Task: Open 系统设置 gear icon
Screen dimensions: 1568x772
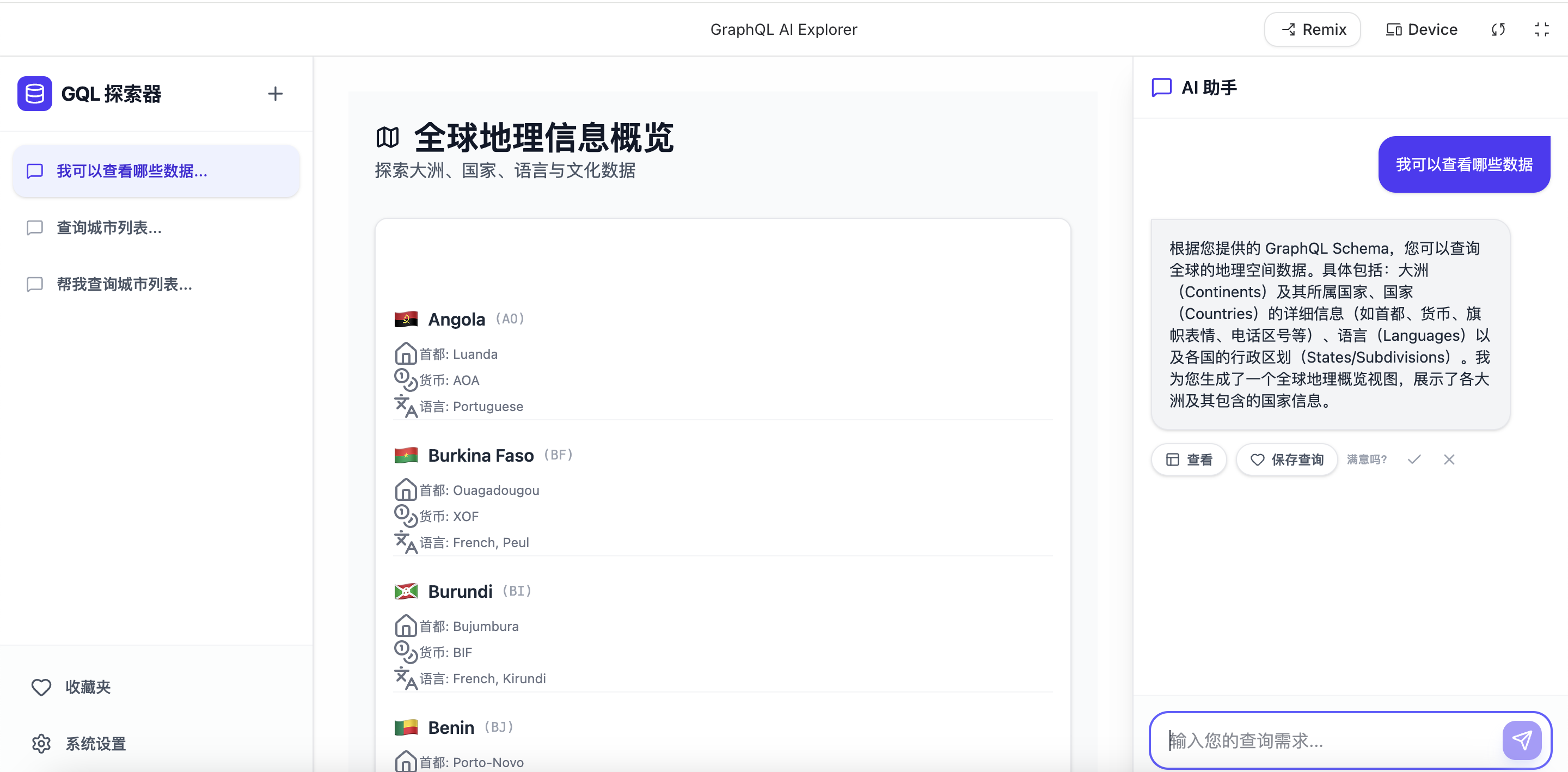Action: (x=41, y=743)
